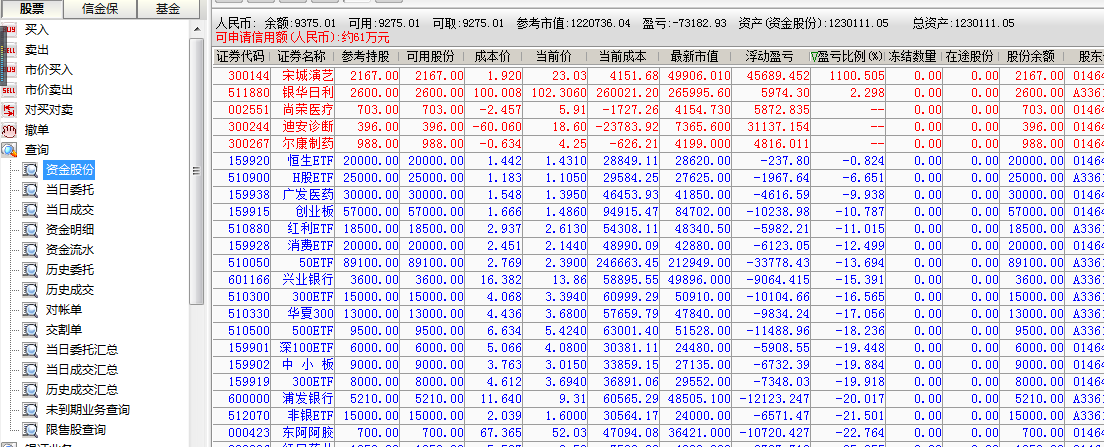Click the 兴业银行 name cell
The width and height of the screenshot is (1104, 447).
click(x=308, y=279)
